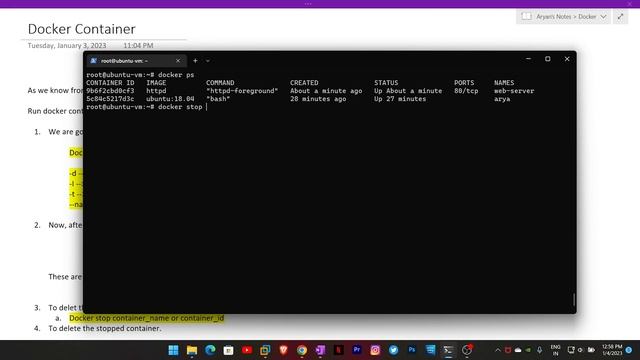Open the Windows Start menu
The image size is (640, 360).
[173, 350]
